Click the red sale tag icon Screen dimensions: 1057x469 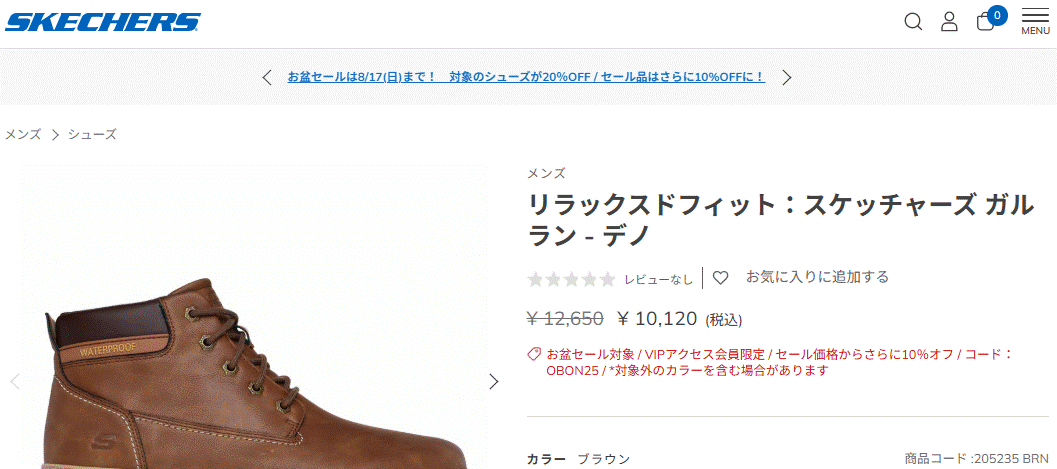pos(534,354)
